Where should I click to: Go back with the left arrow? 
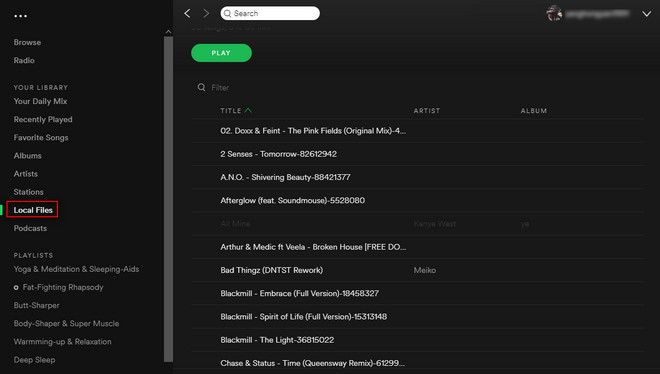pos(187,13)
